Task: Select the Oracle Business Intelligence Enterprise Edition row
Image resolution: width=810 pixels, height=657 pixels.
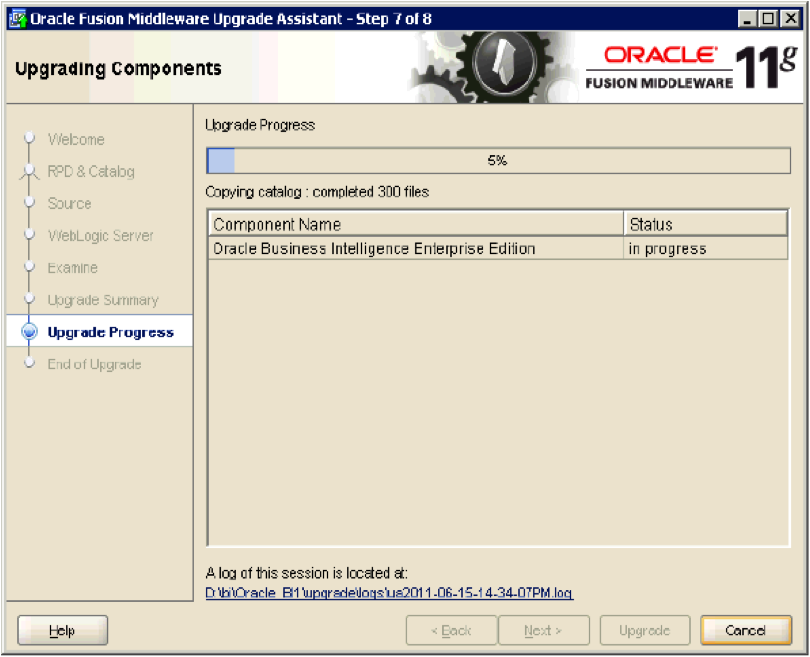Action: 498,248
